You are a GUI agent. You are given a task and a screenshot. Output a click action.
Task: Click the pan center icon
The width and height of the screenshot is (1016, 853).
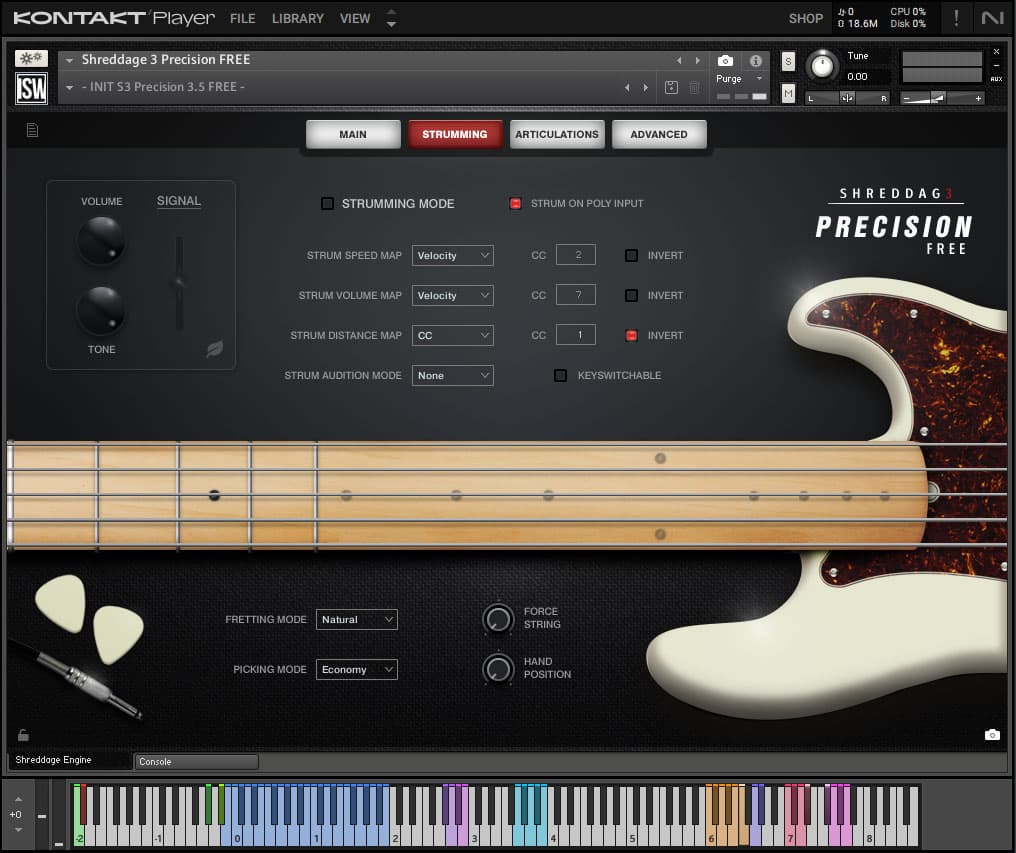click(847, 98)
